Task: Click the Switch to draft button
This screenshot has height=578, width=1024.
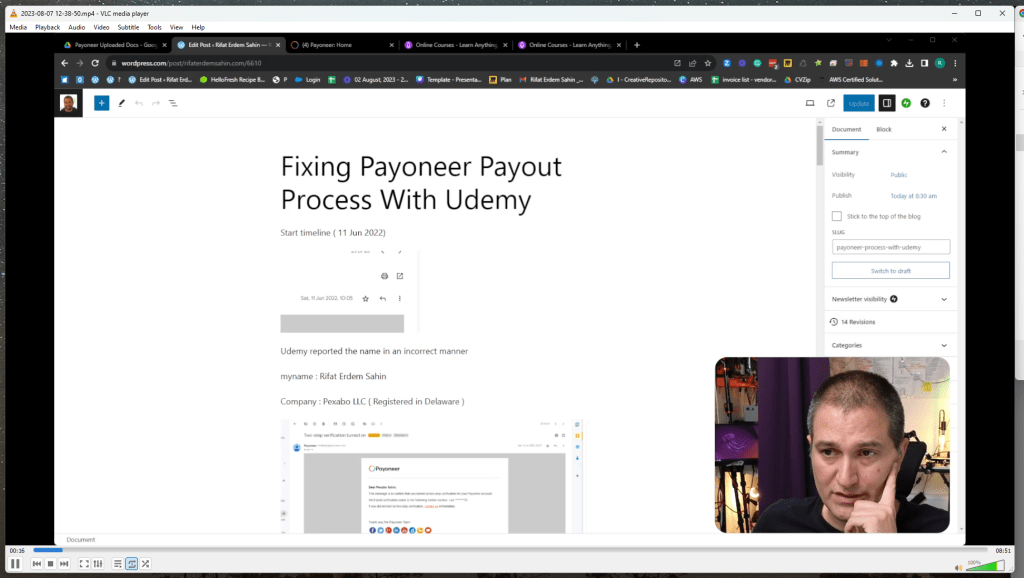Action: click(x=891, y=270)
